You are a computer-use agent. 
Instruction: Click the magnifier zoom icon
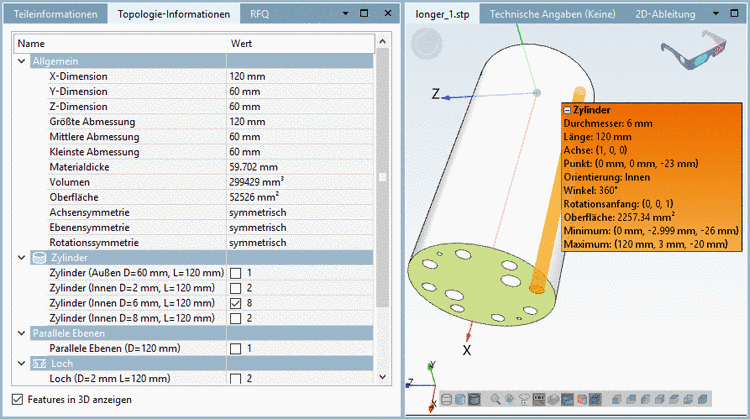pyautogui.click(x=495, y=399)
